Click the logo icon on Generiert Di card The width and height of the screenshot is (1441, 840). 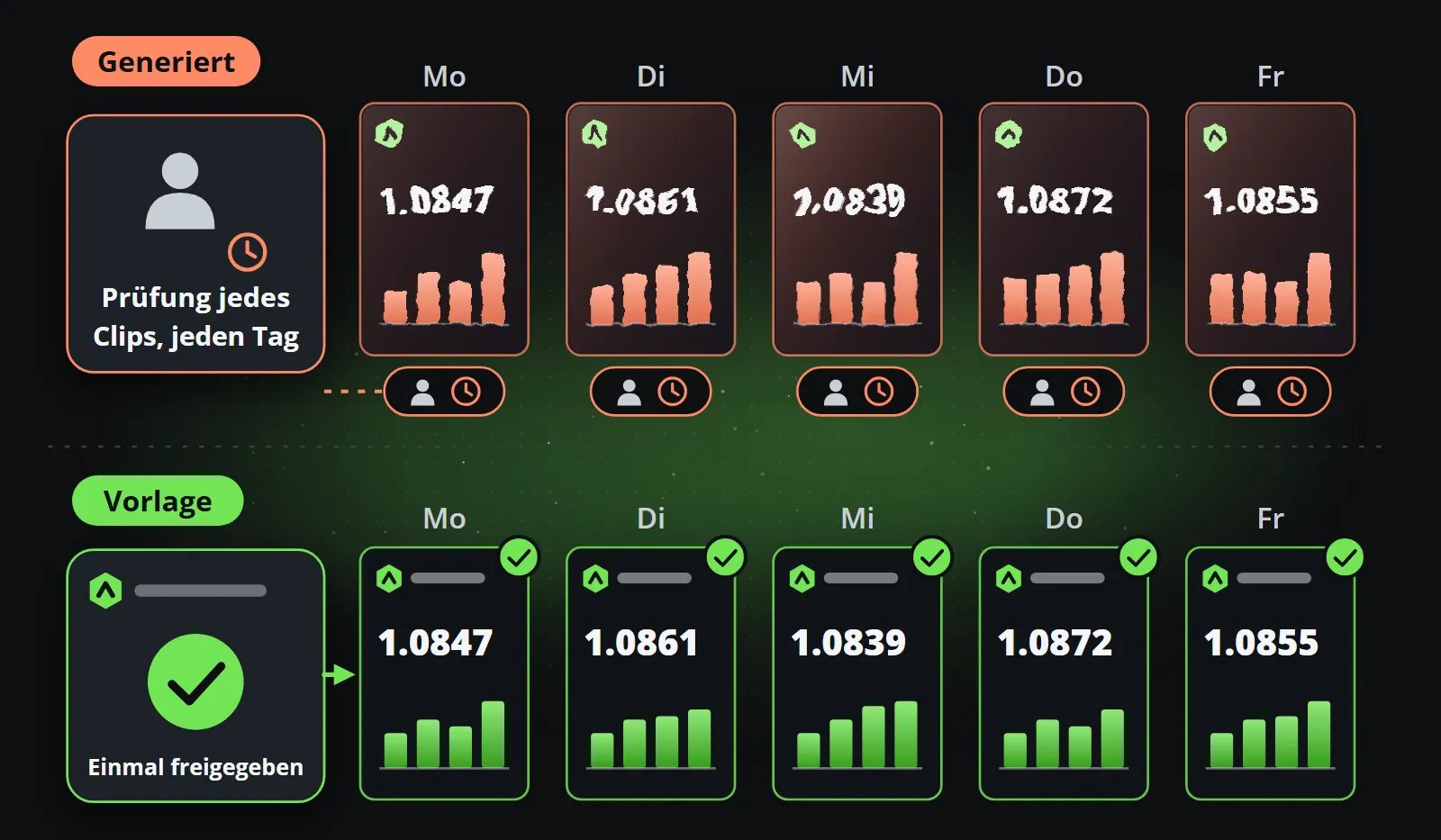coord(594,134)
